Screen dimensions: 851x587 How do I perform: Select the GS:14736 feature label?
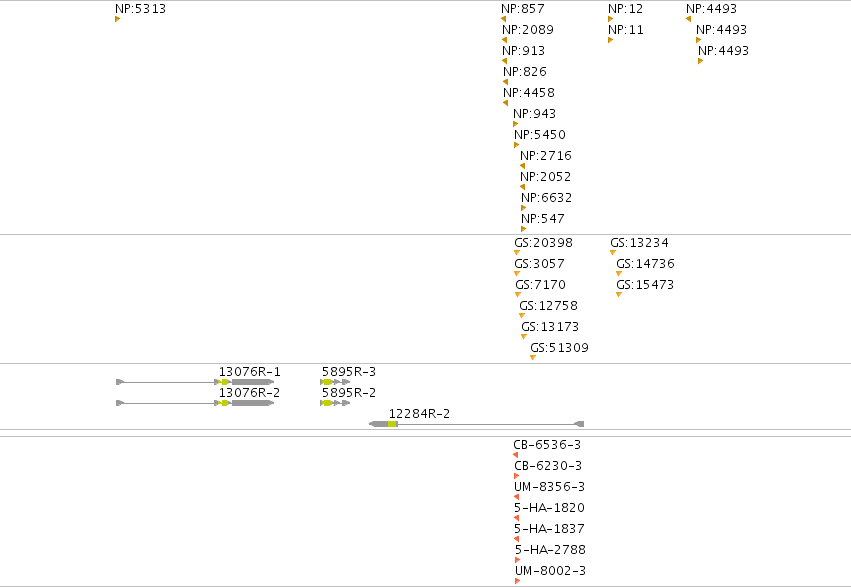pos(645,264)
